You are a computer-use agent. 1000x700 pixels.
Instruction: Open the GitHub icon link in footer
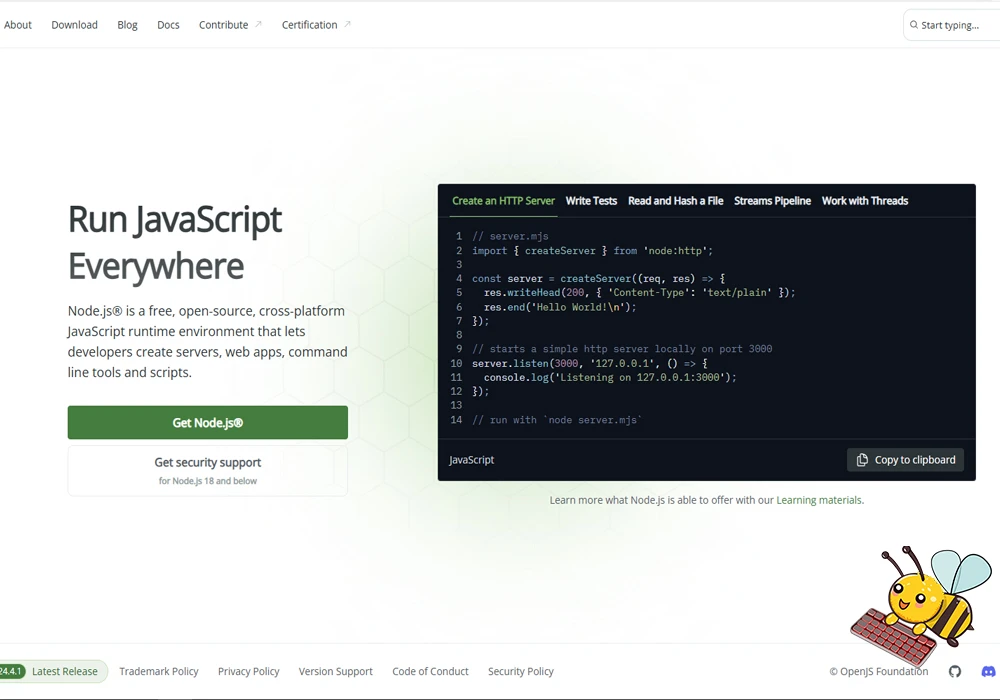coord(954,671)
